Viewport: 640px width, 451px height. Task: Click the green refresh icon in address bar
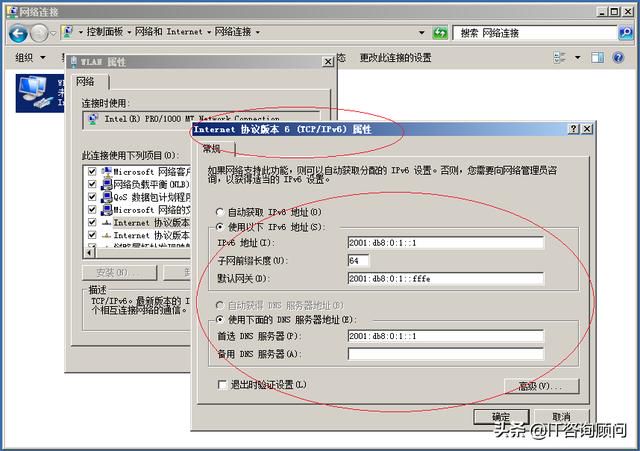[x=440, y=33]
